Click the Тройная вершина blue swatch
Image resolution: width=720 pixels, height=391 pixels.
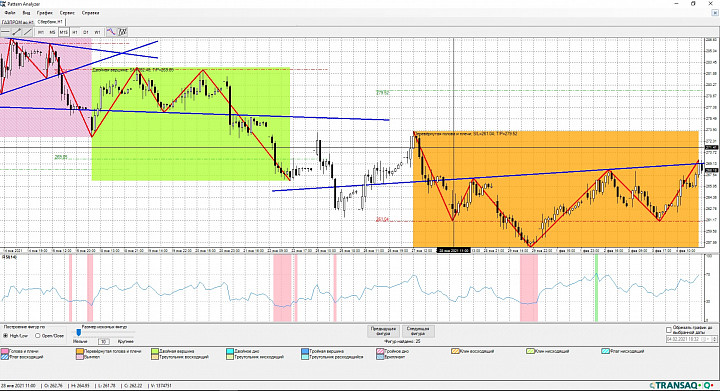305,351
